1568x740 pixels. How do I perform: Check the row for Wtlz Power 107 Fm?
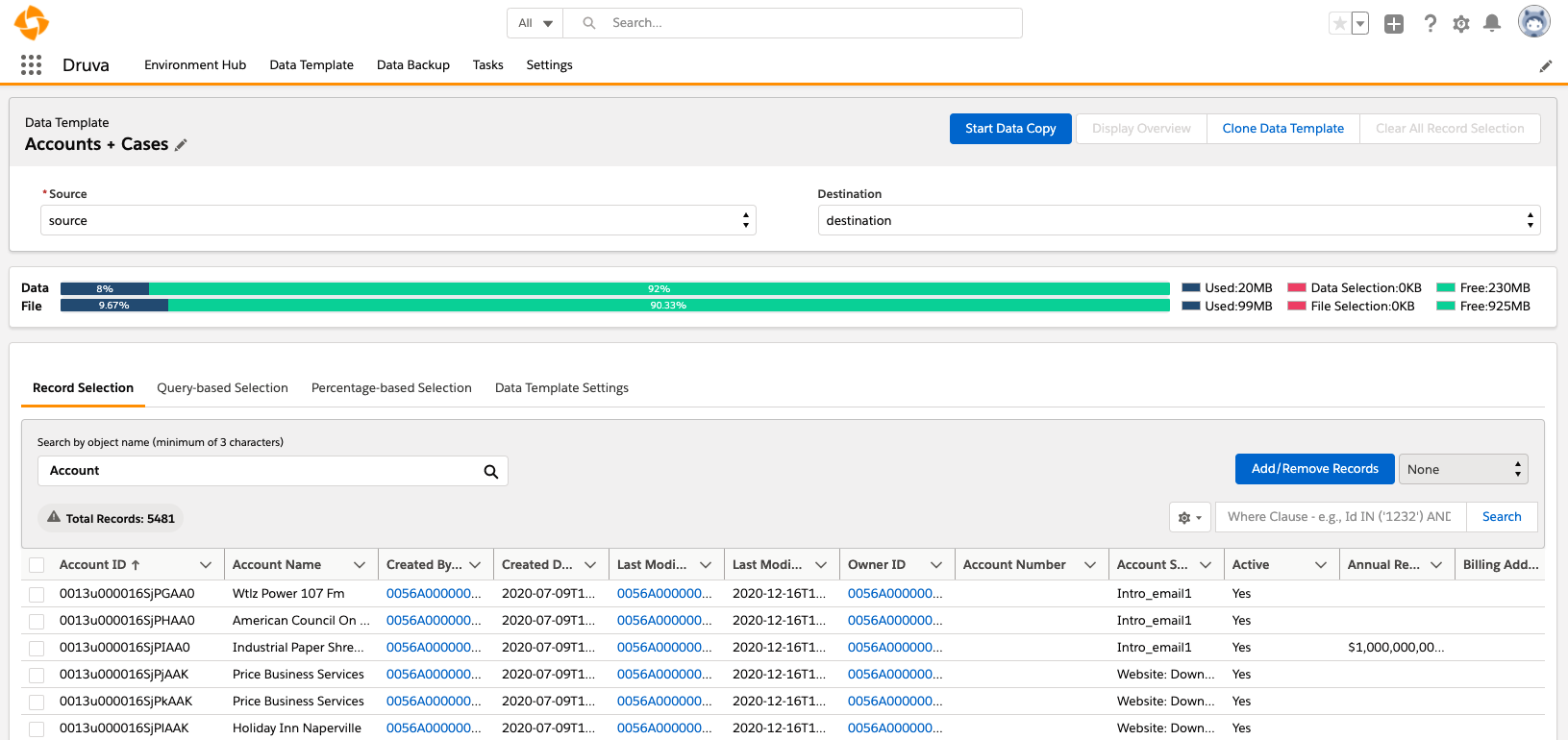(37, 595)
